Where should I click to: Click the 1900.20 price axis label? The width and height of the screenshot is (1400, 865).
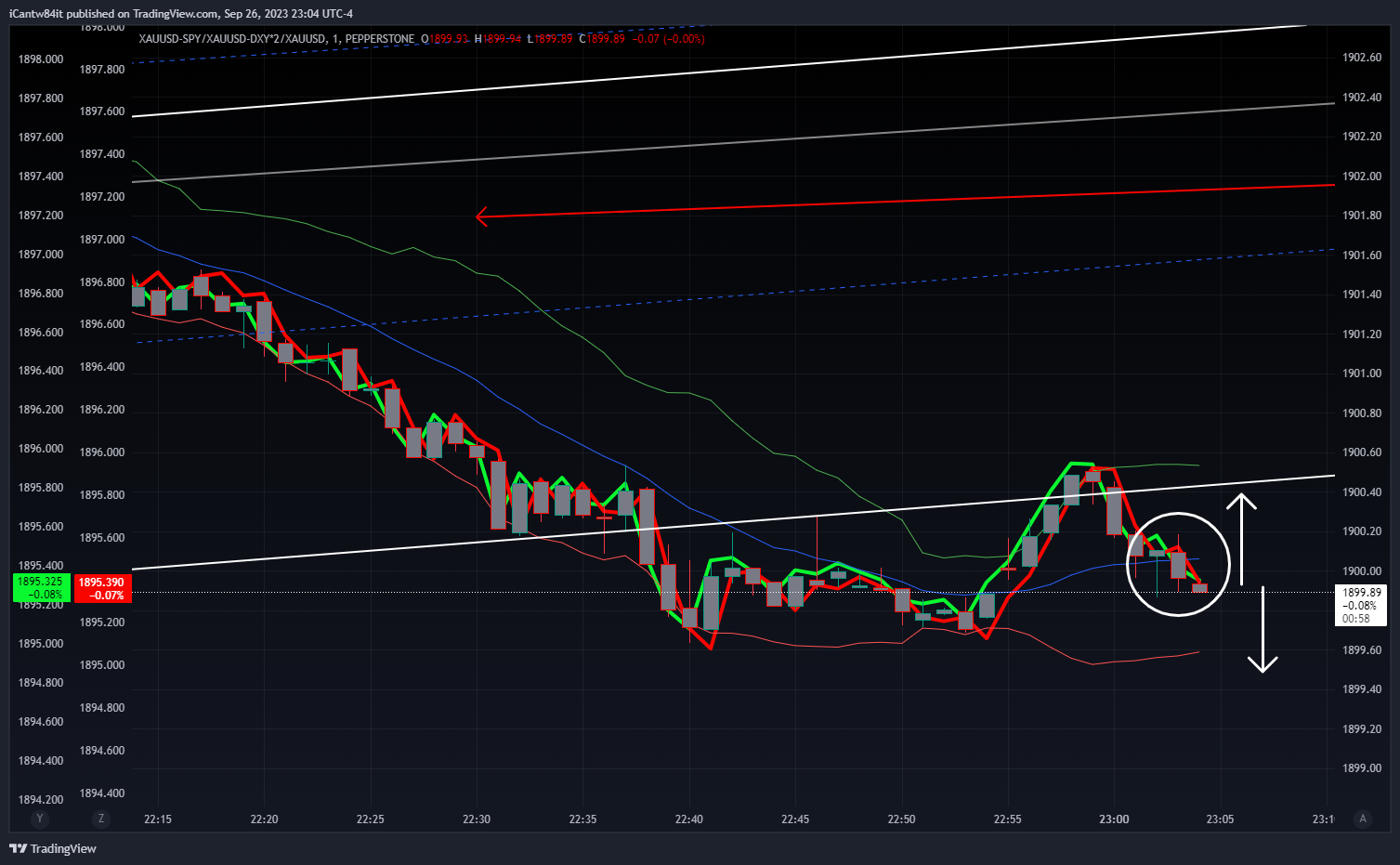click(1362, 531)
